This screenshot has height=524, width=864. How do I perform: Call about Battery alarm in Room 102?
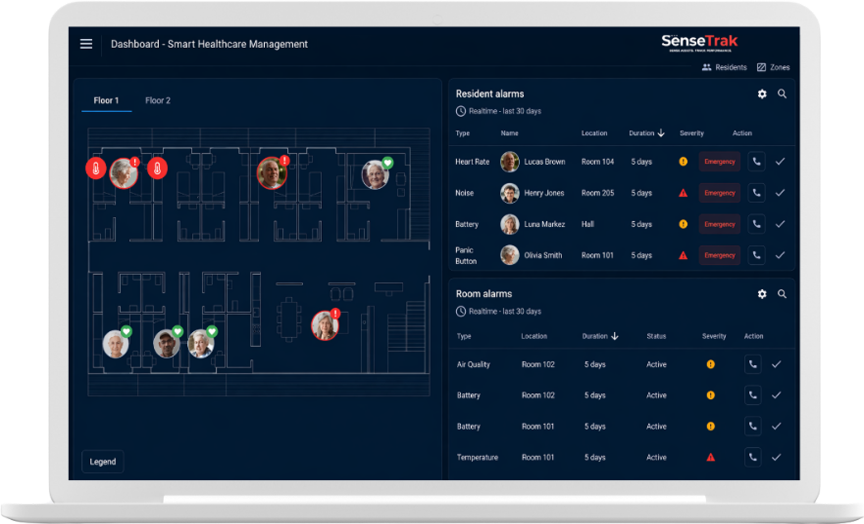(x=753, y=395)
